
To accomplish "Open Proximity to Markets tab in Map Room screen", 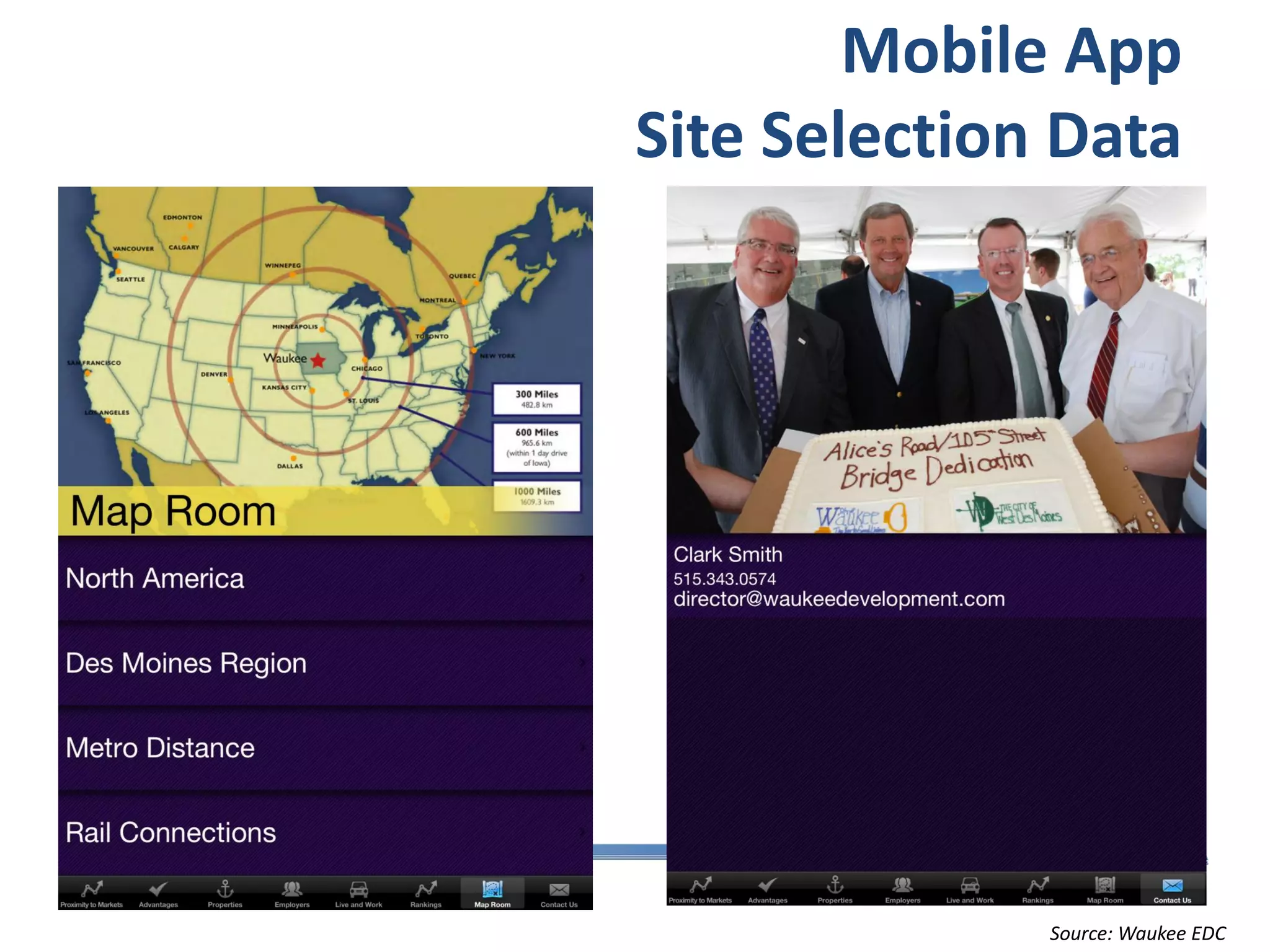I will pyautogui.click(x=92, y=894).
